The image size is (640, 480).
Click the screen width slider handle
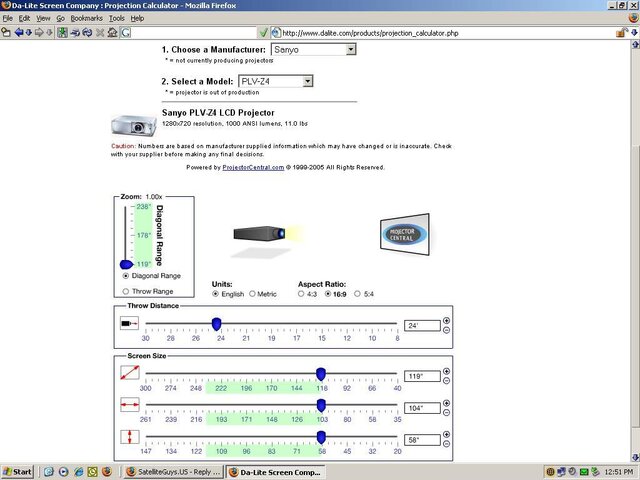point(321,406)
